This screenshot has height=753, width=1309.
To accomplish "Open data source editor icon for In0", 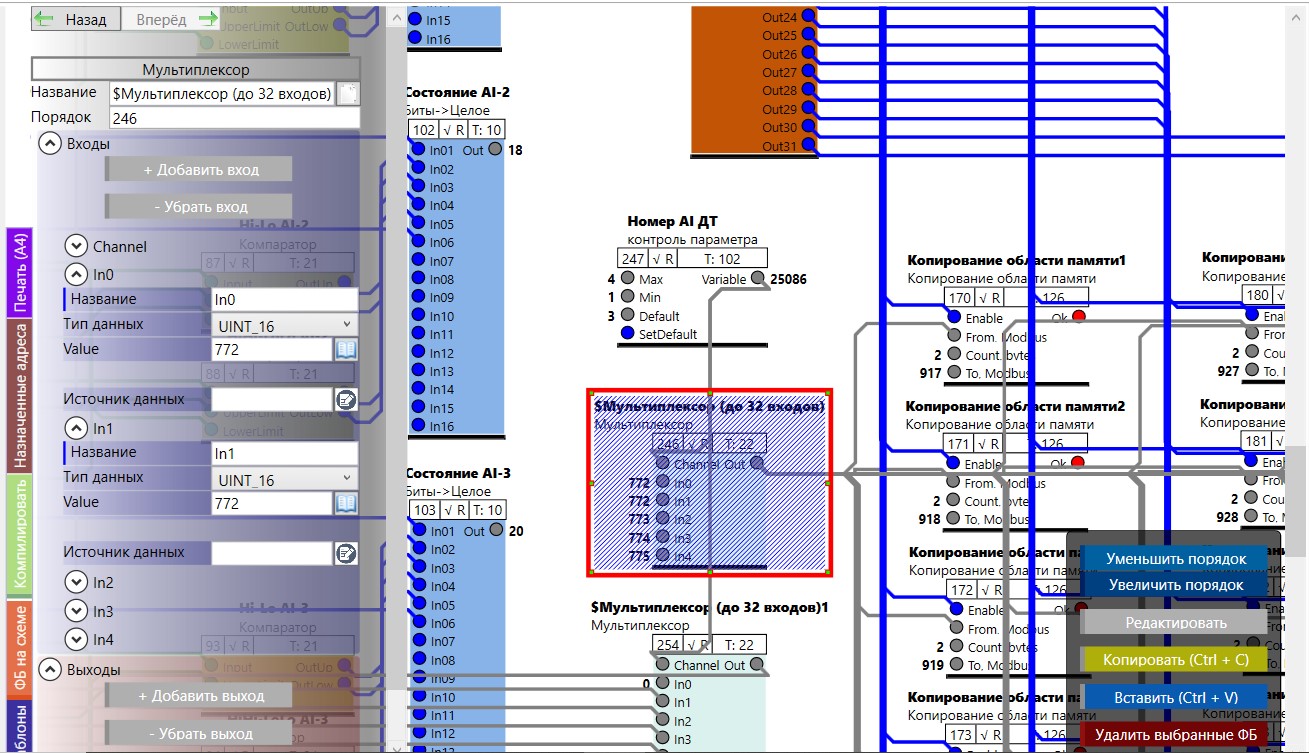I will [346, 399].
